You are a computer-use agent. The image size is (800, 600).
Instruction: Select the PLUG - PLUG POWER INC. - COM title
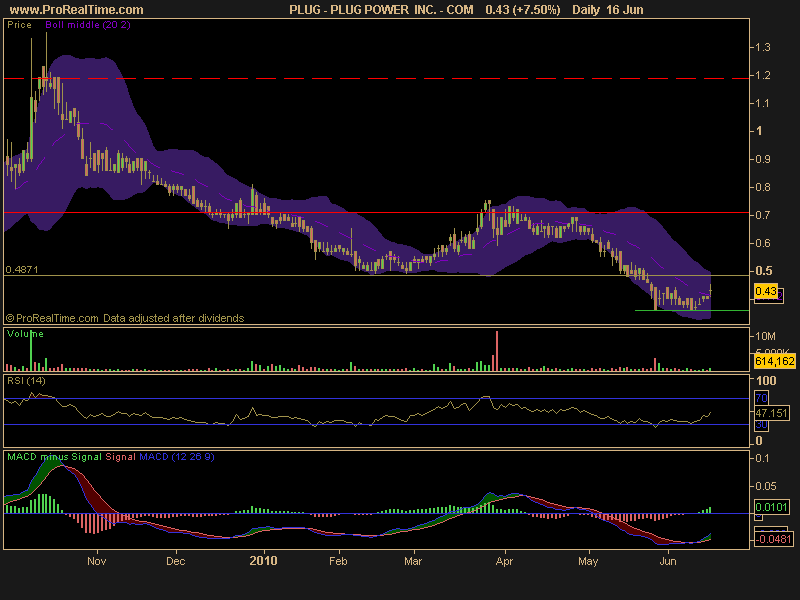pyautogui.click(x=381, y=10)
